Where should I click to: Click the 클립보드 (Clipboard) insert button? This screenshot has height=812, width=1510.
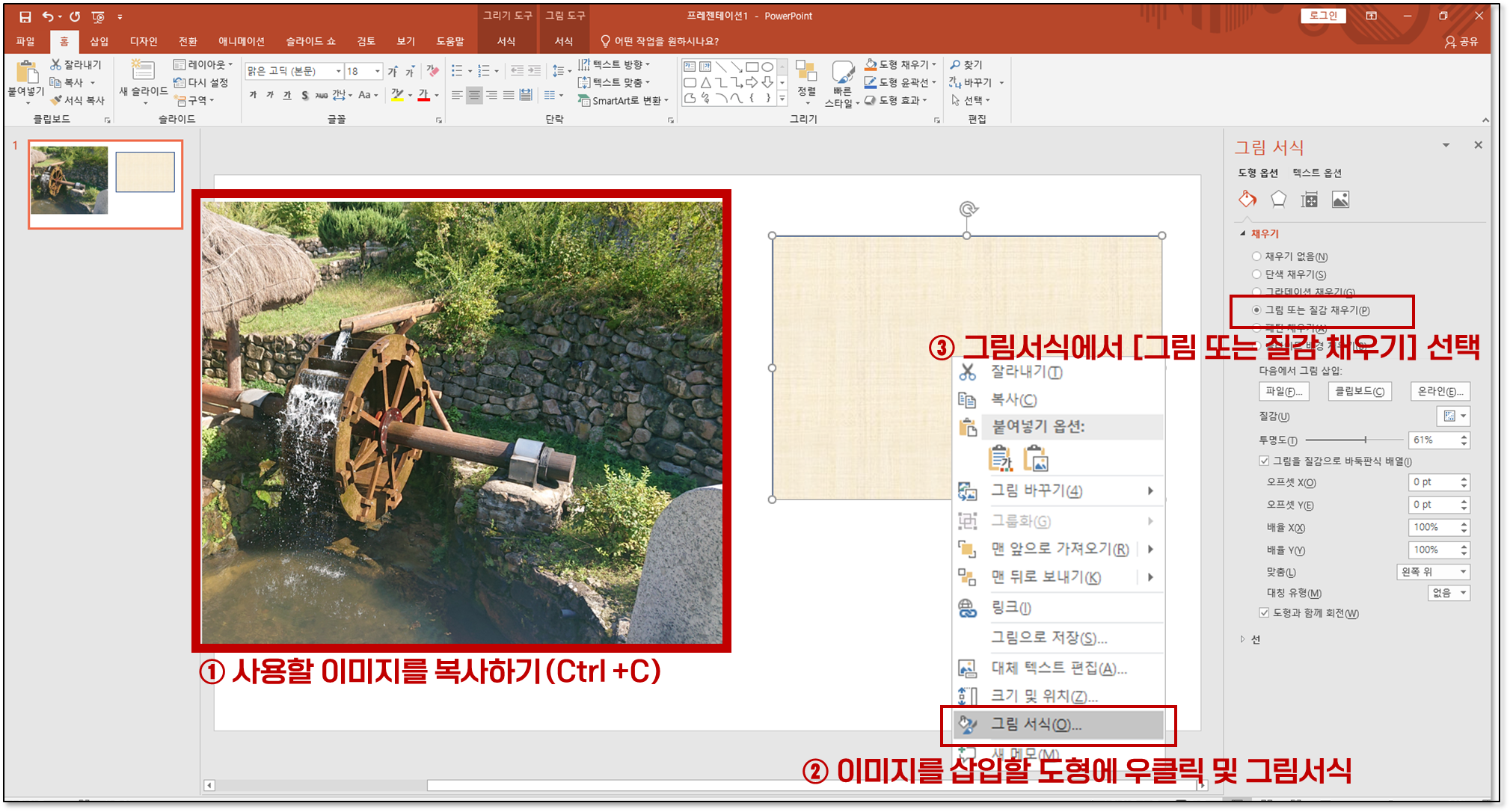1359,392
